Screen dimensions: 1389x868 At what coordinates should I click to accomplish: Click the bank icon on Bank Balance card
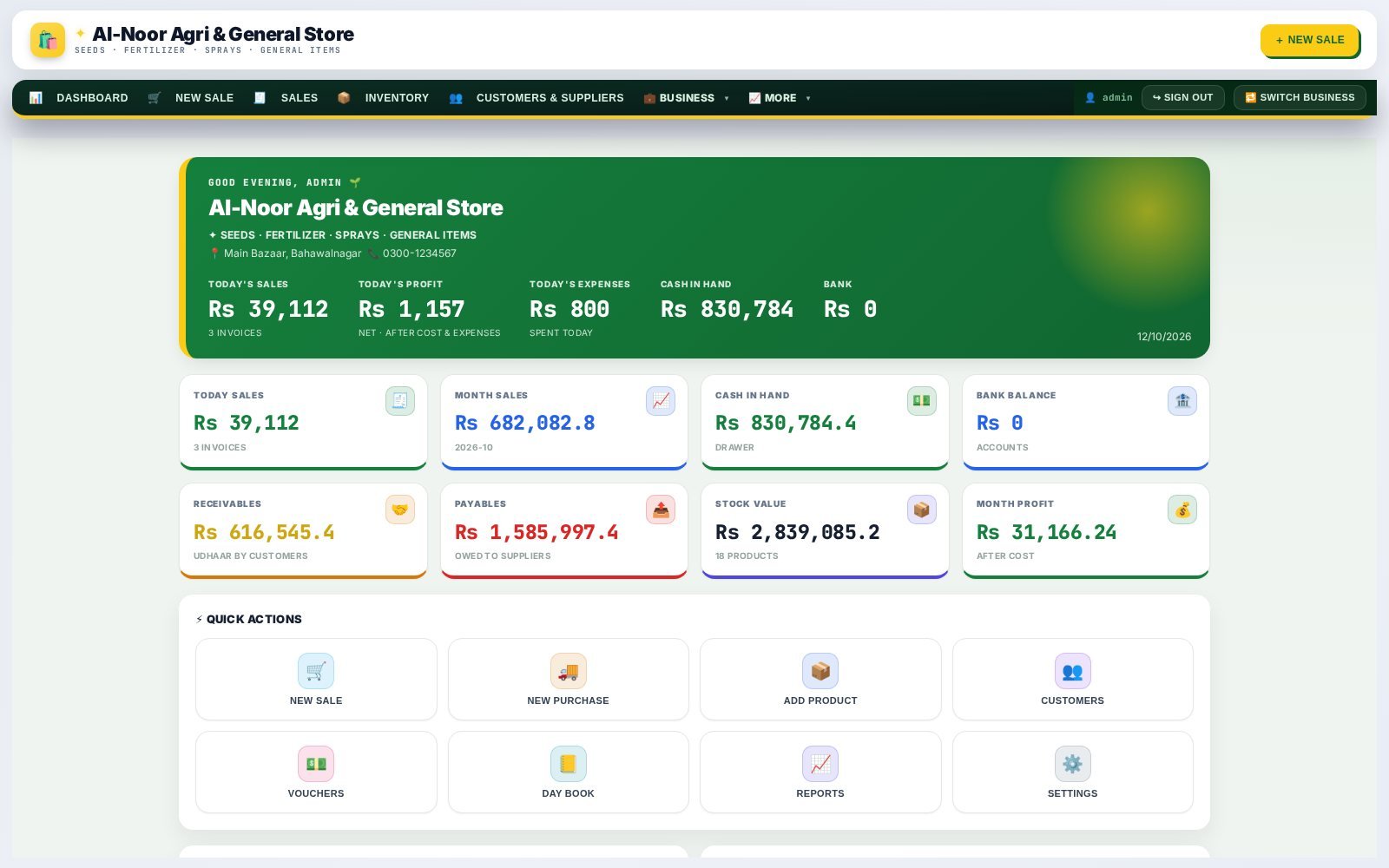pyautogui.click(x=1182, y=401)
